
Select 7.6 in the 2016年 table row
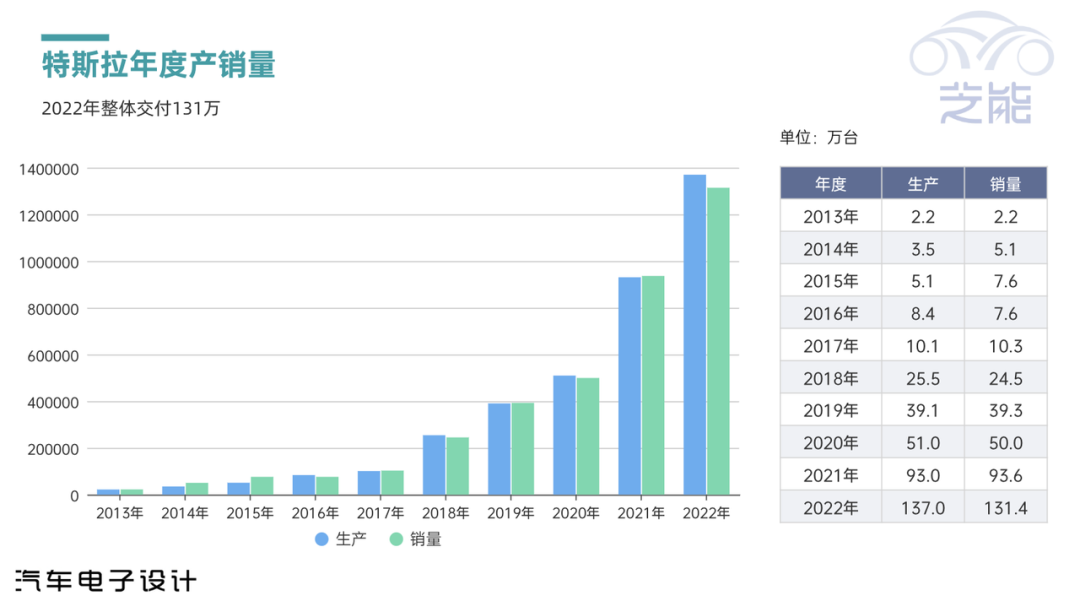coord(1006,314)
